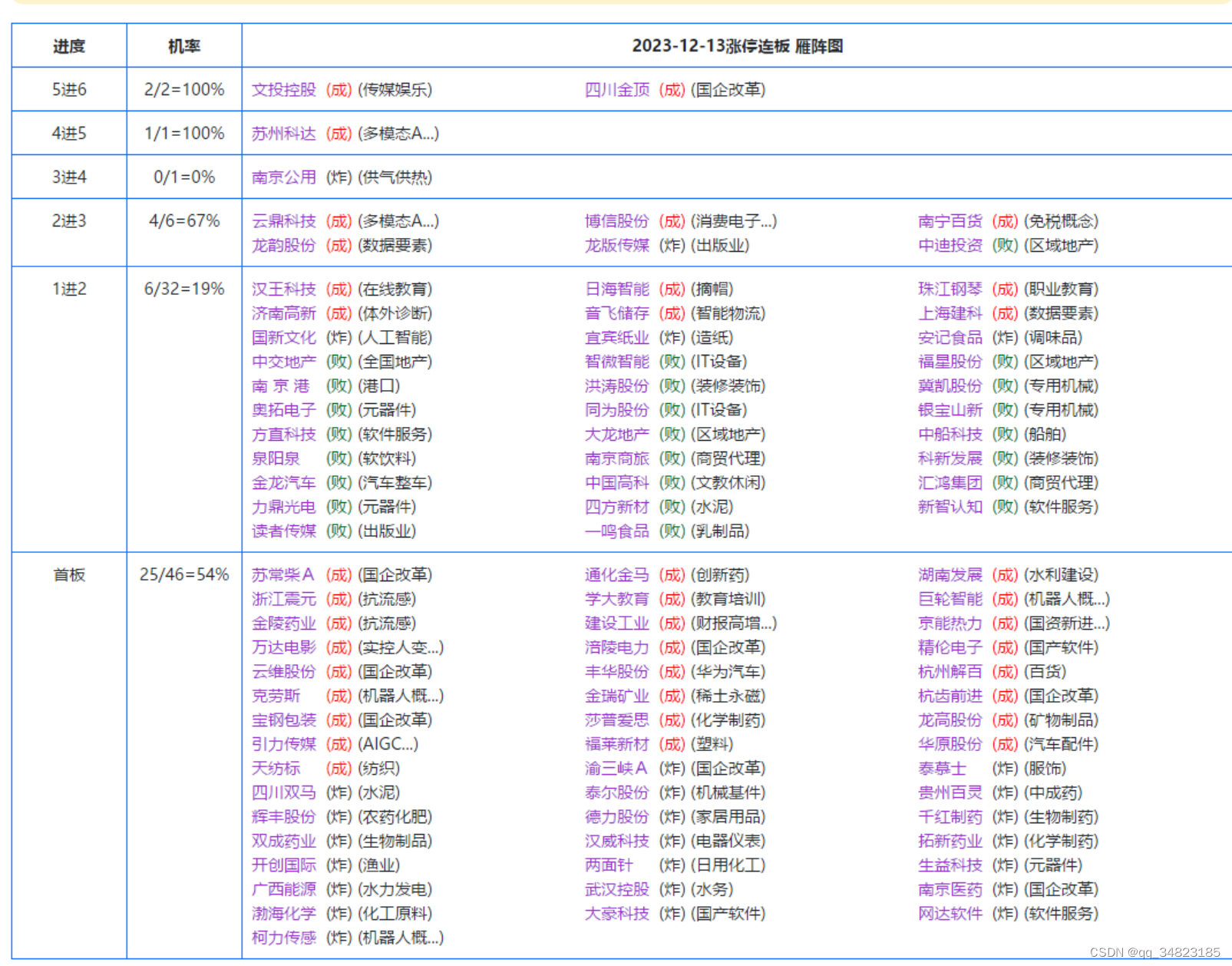Click the 云鼎科技 stock name
This screenshot has height=966, width=1232.
(x=284, y=221)
